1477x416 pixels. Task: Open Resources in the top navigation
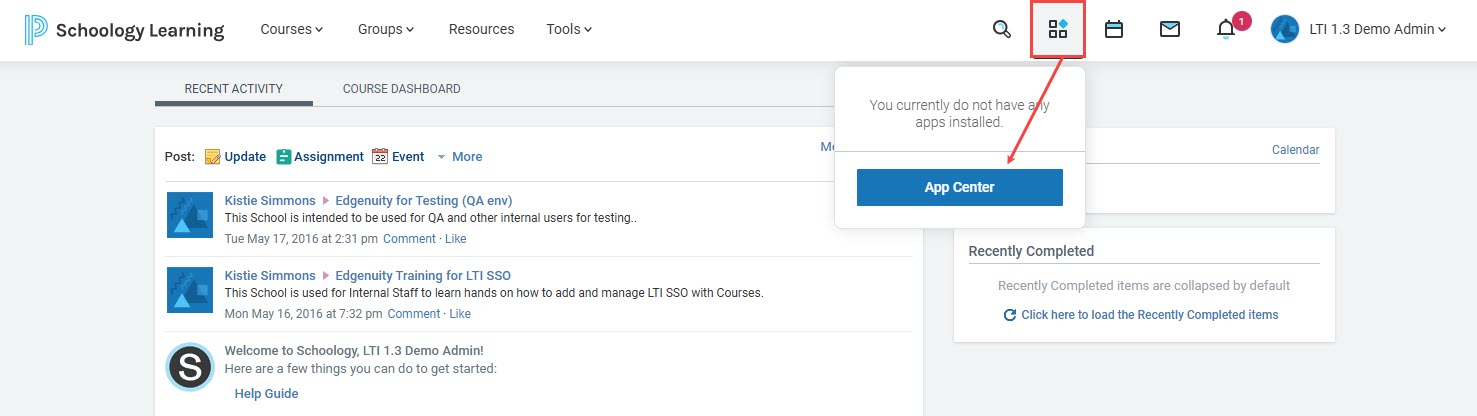pyautogui.click(x=481, y=29)
